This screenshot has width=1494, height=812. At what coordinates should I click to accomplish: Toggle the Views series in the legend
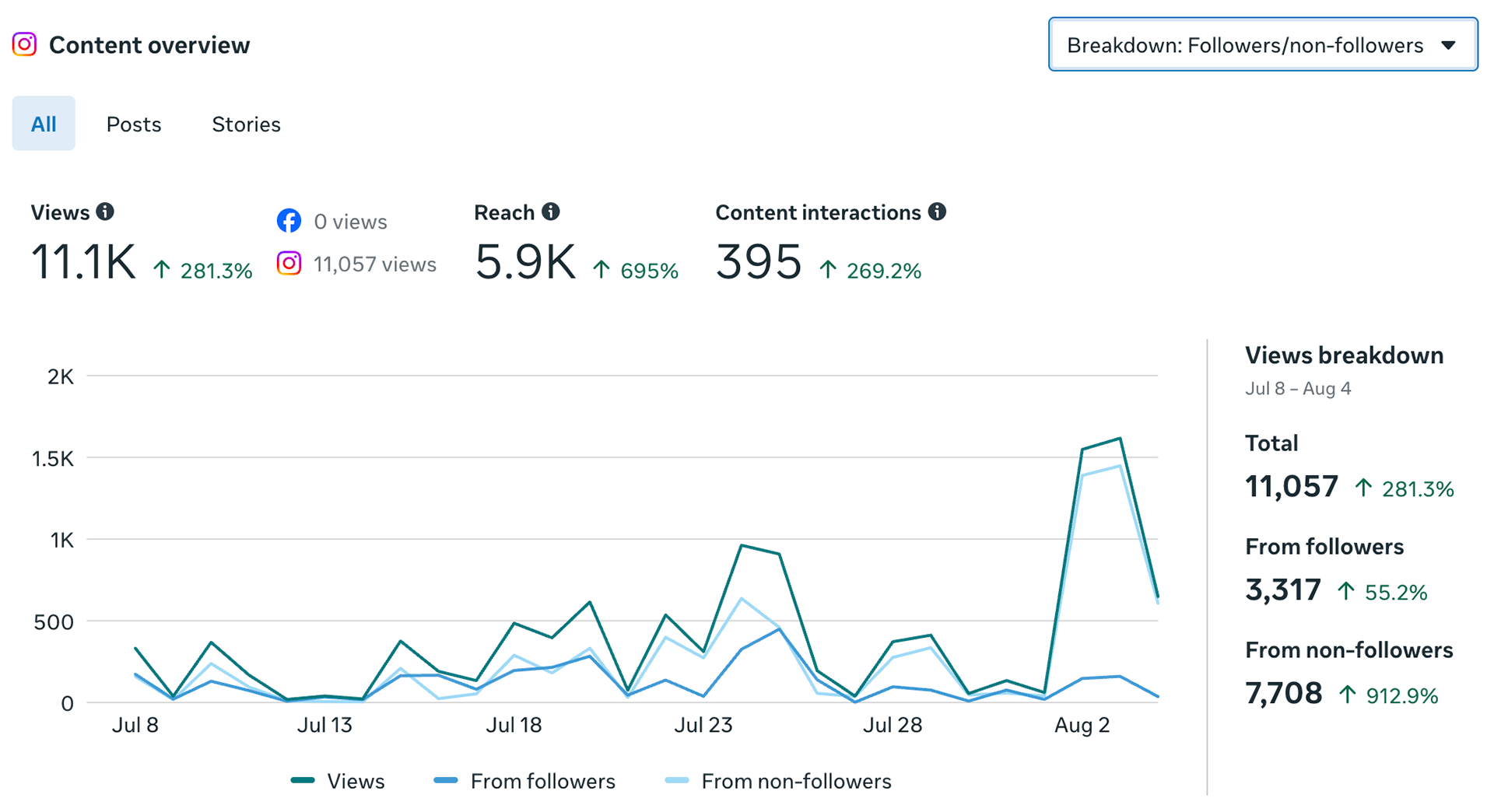click(338, 781)
